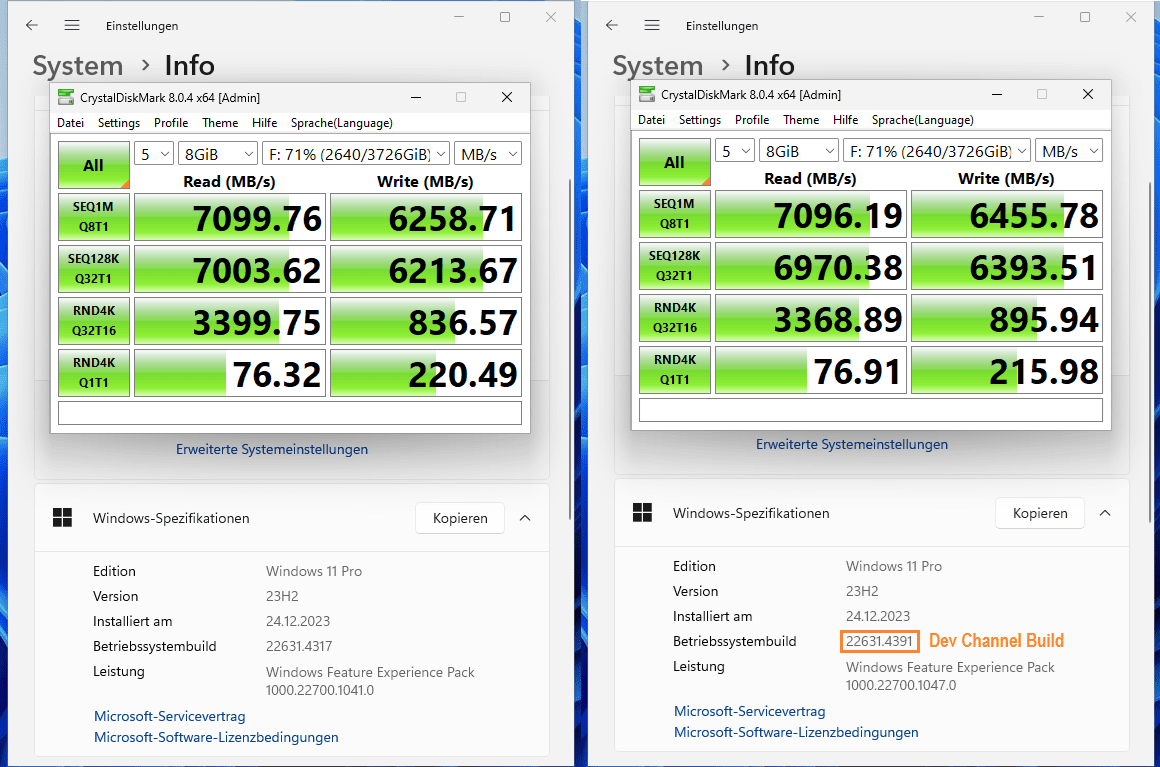This screenshot has width=1160, height=767.
Task: Open Profile menu in right CrystalDiskMark
Action: (752, 120)
